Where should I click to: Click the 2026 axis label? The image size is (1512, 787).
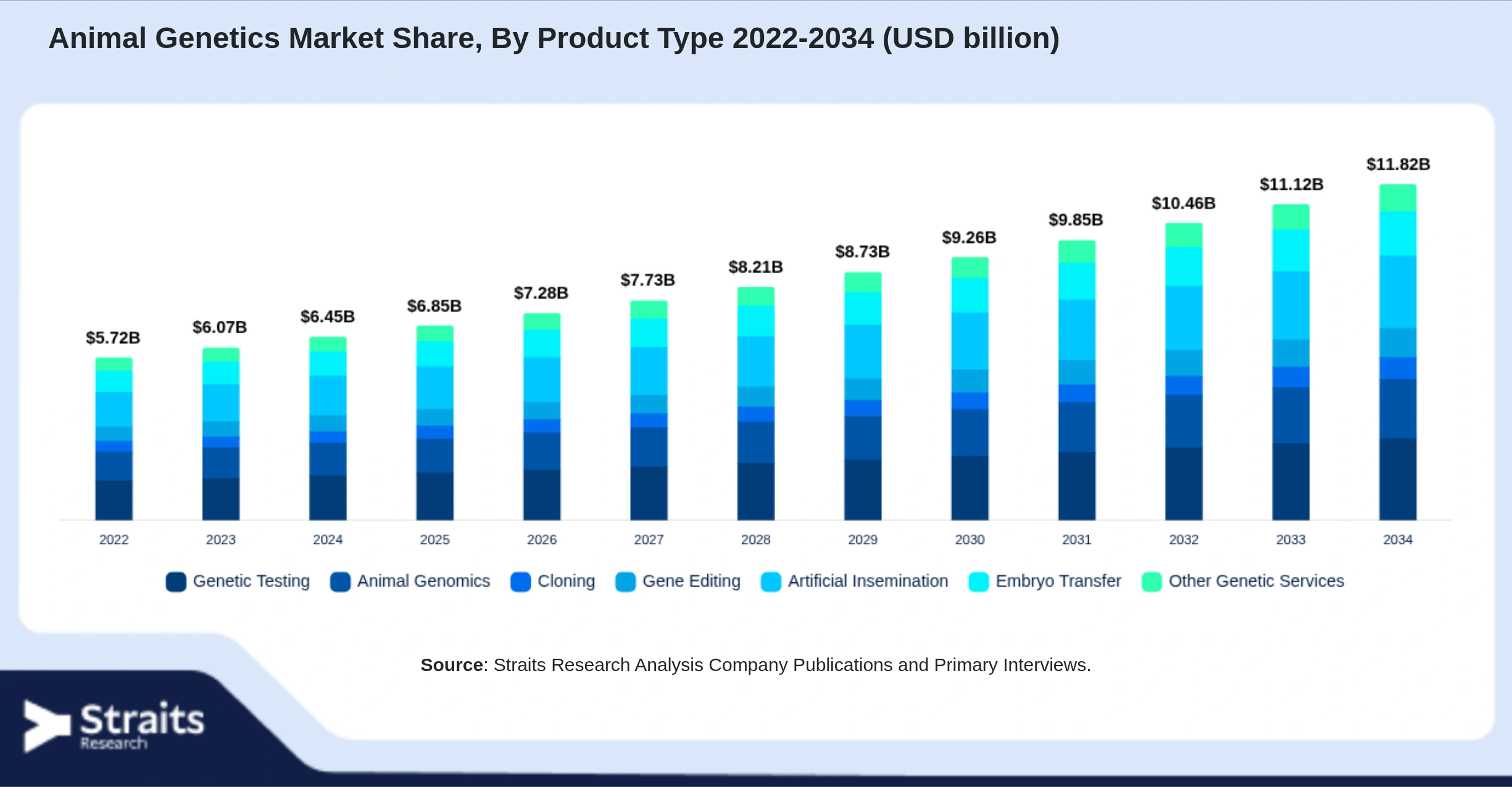point(542,540)
